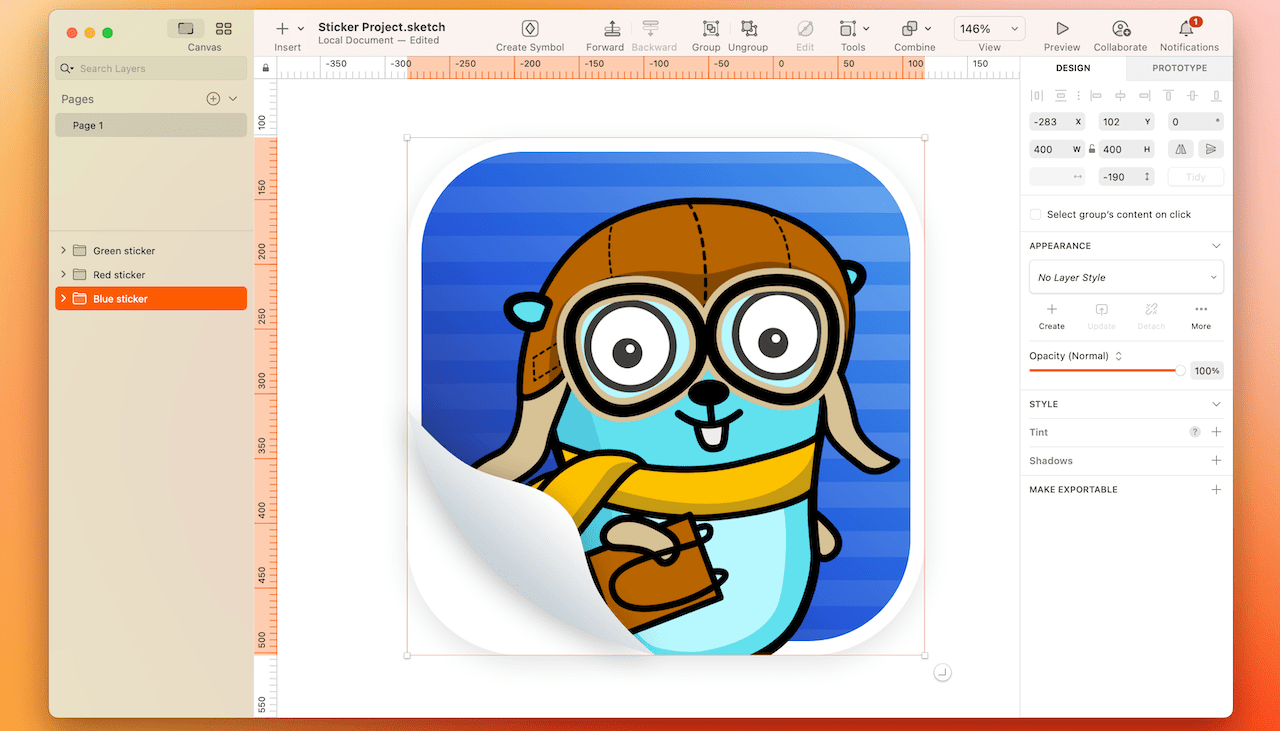
Task: Toggle the grid view mode next to Canvas
Action: [222, 29]
